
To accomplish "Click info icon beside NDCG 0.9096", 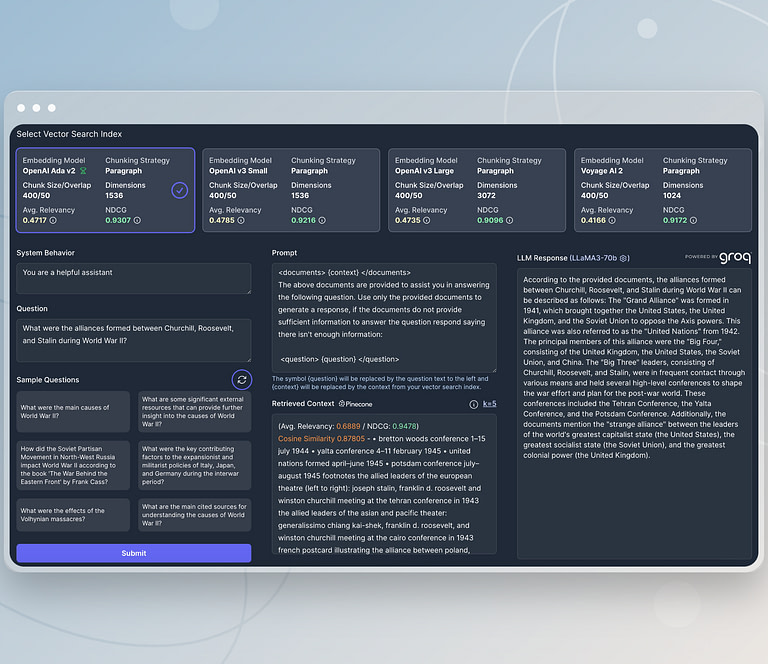I will tap(509, 220).
